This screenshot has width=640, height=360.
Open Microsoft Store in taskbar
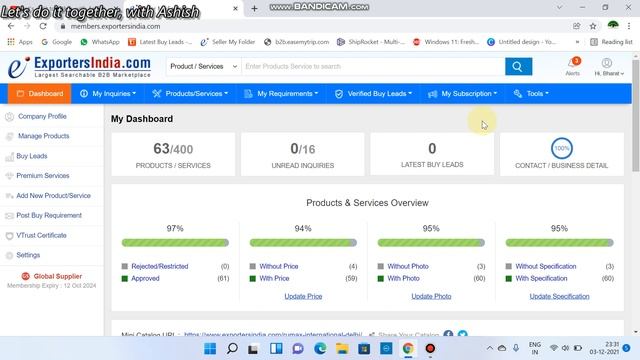[x=364, y=349]
